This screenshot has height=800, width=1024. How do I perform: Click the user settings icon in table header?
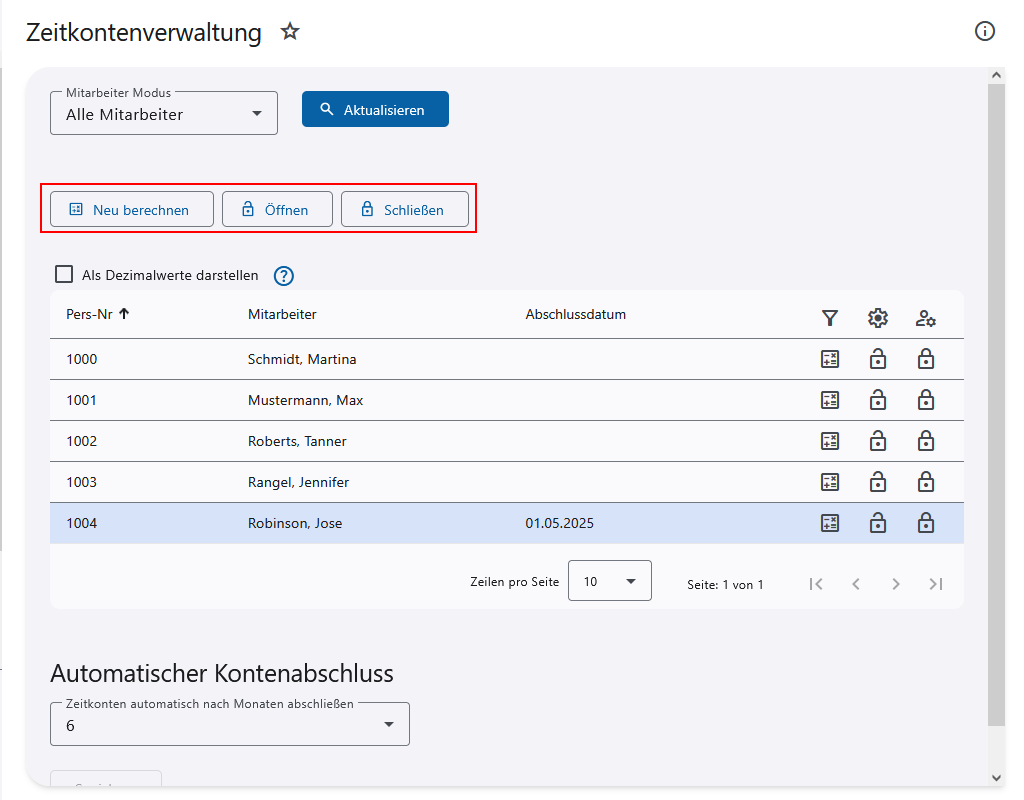coord(926,318)
